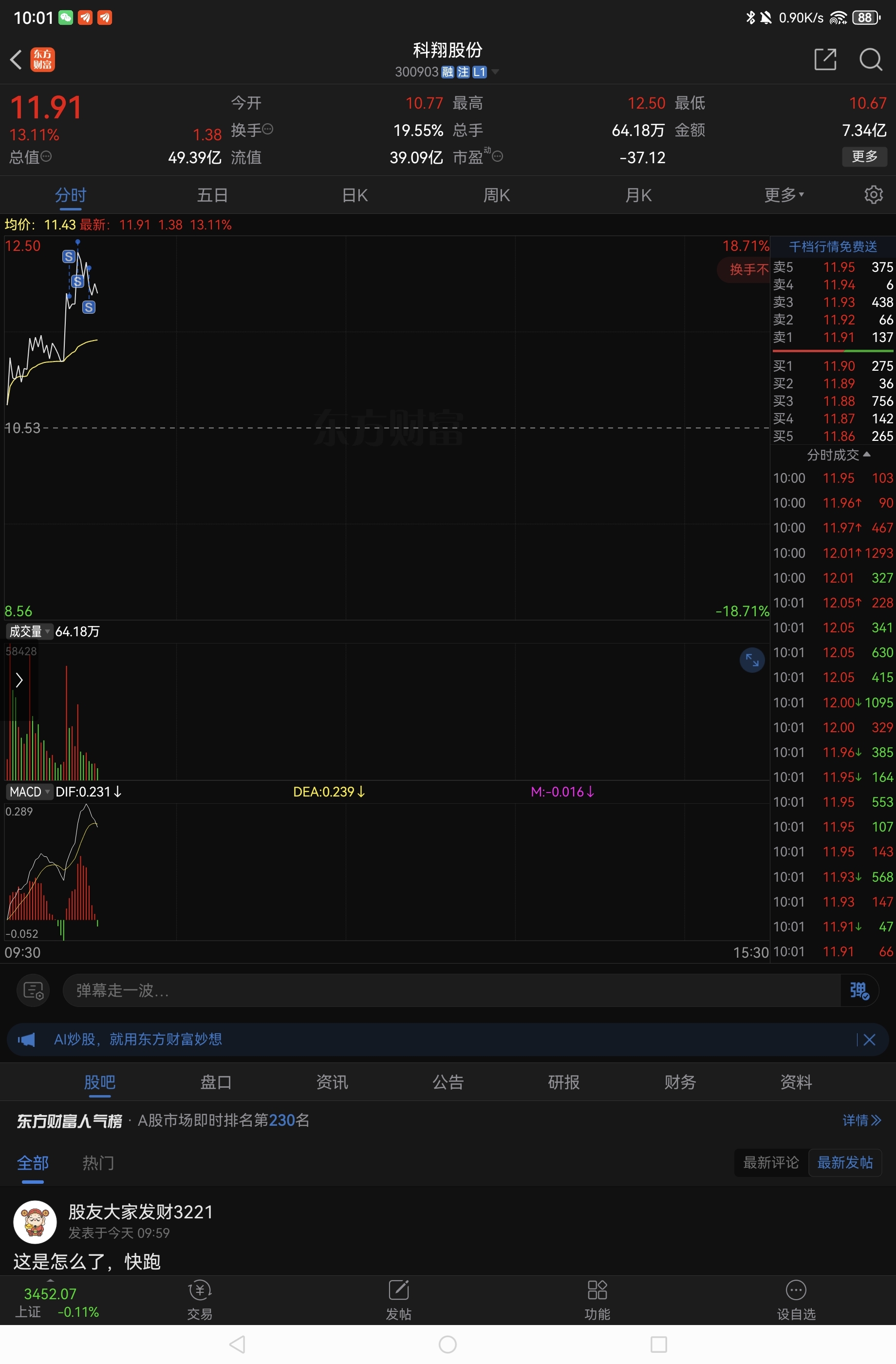Open the 详情 popularity ranking link
Viewport: 896px width, 1364px height.
861,1120
